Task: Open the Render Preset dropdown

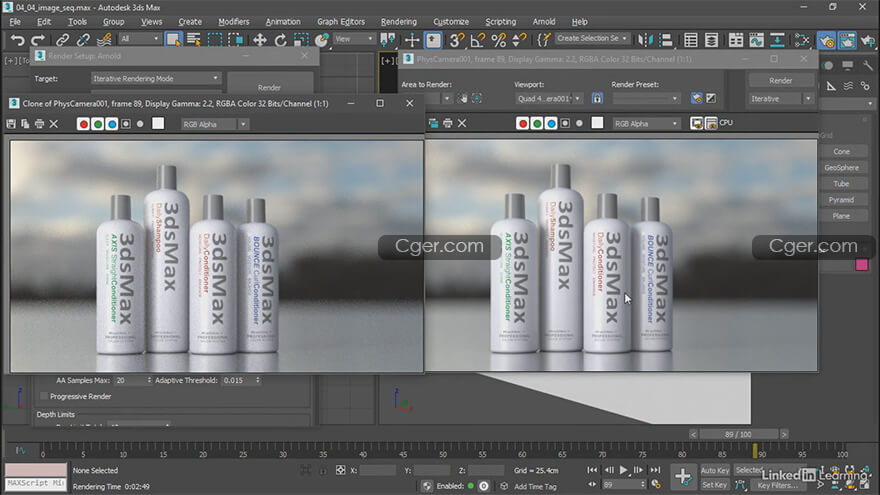Action: click(646, 99)
